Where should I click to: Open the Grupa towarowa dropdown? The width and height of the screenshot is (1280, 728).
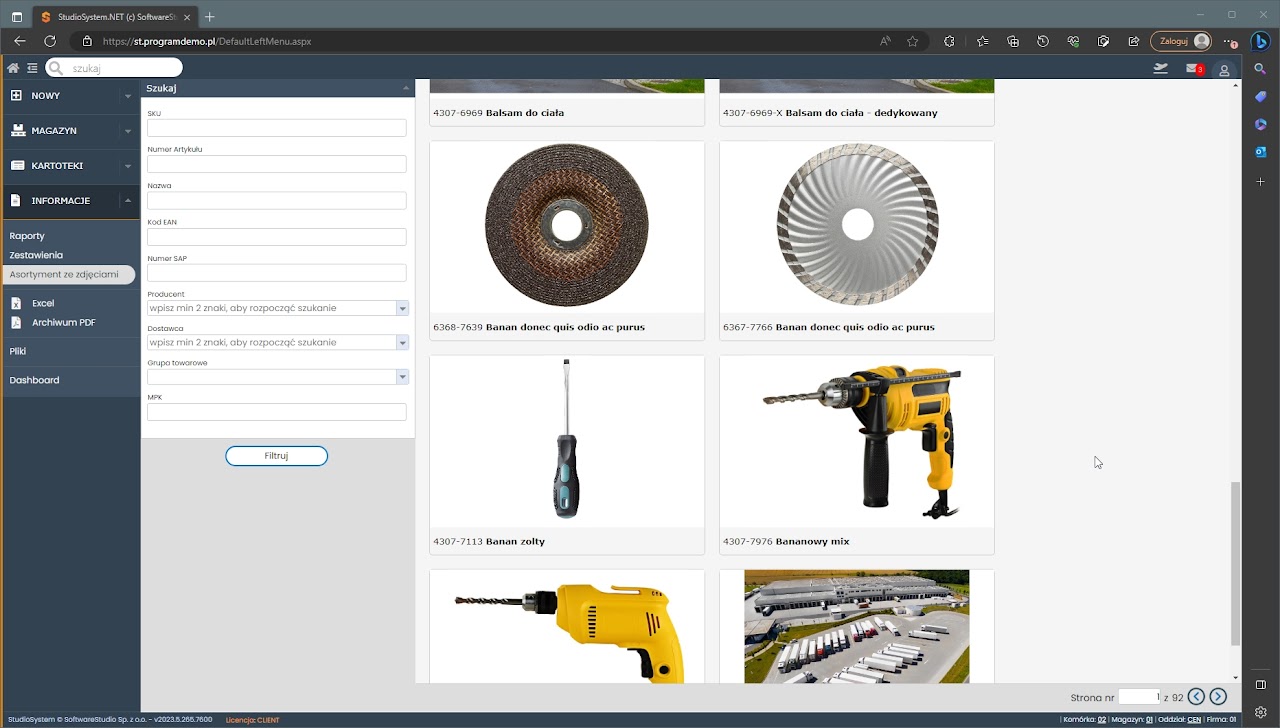point(402,377)
